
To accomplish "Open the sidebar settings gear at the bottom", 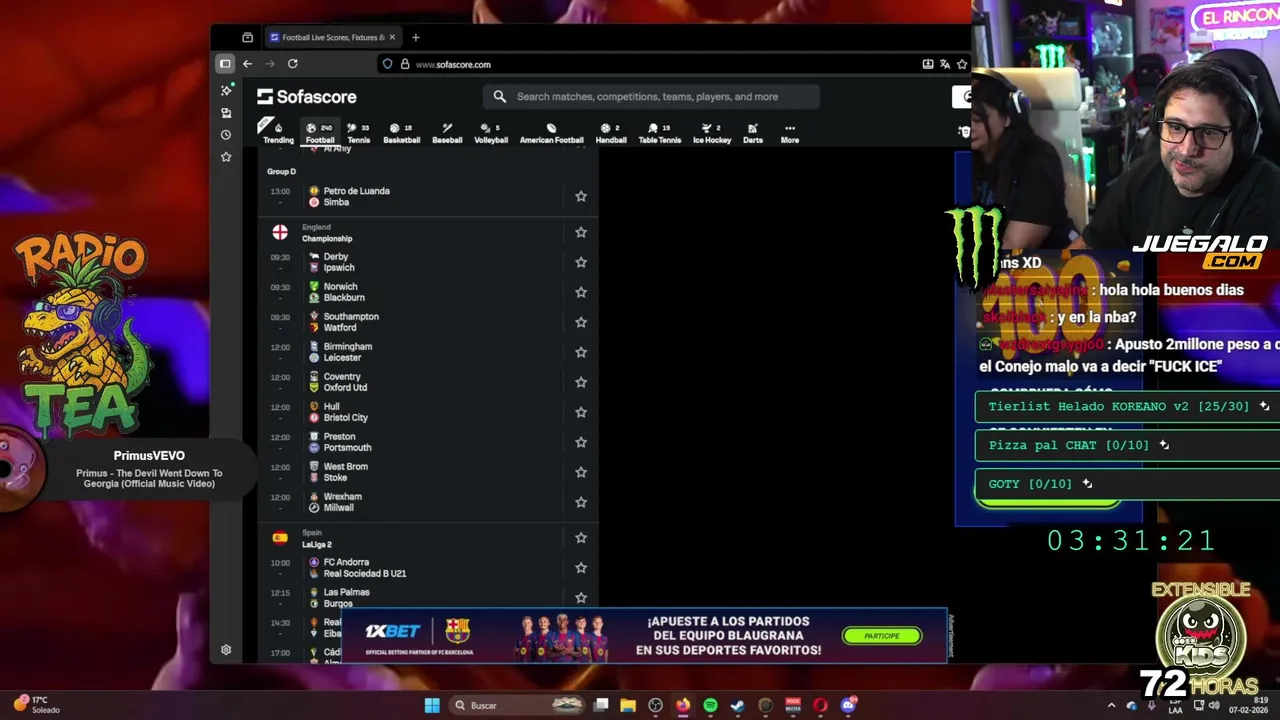I will coord(226,650).
